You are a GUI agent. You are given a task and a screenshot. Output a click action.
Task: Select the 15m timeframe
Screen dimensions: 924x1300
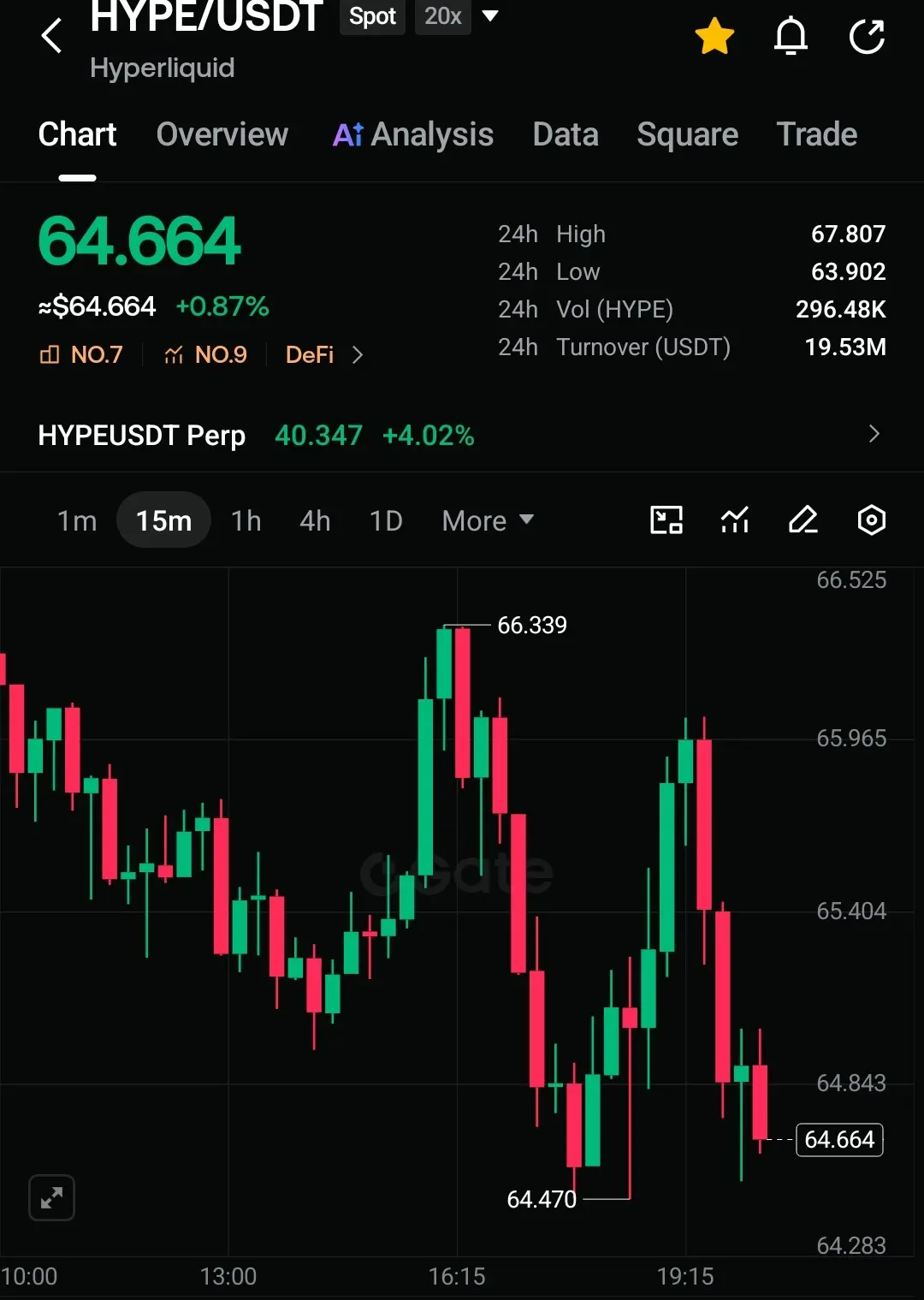point(163,520)
